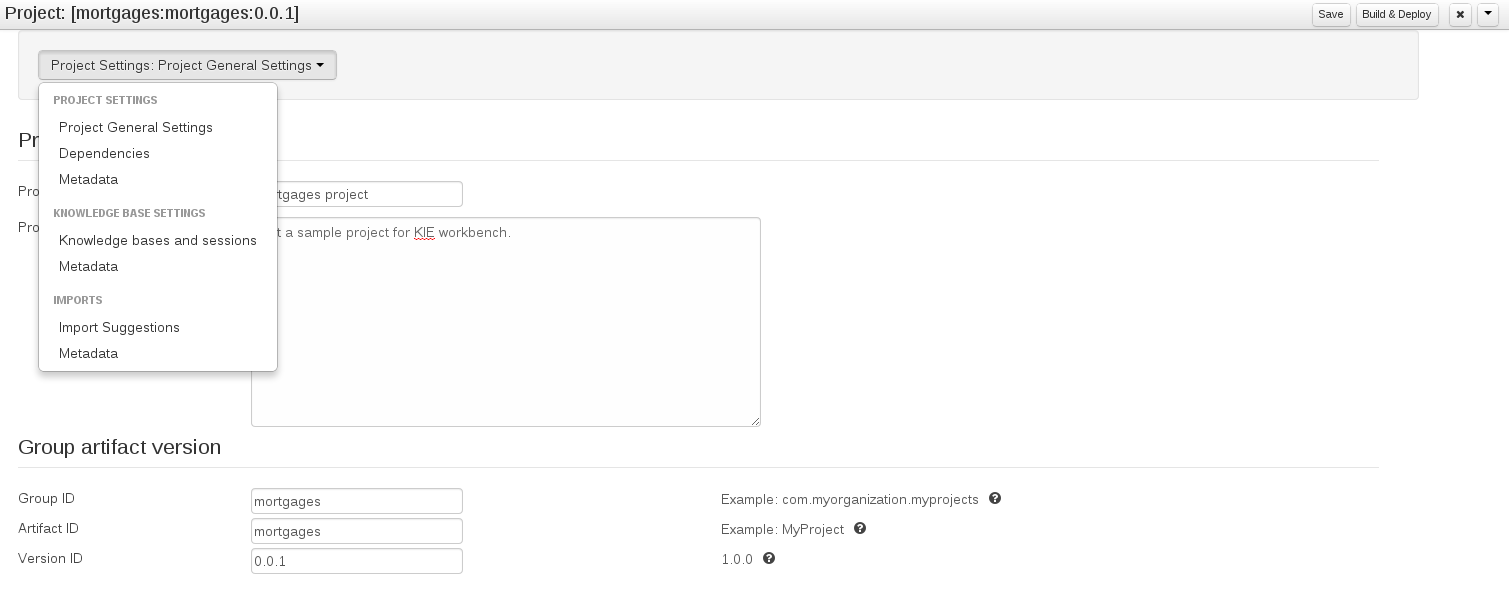Select Project General Settings menu entry

(136, 127)
